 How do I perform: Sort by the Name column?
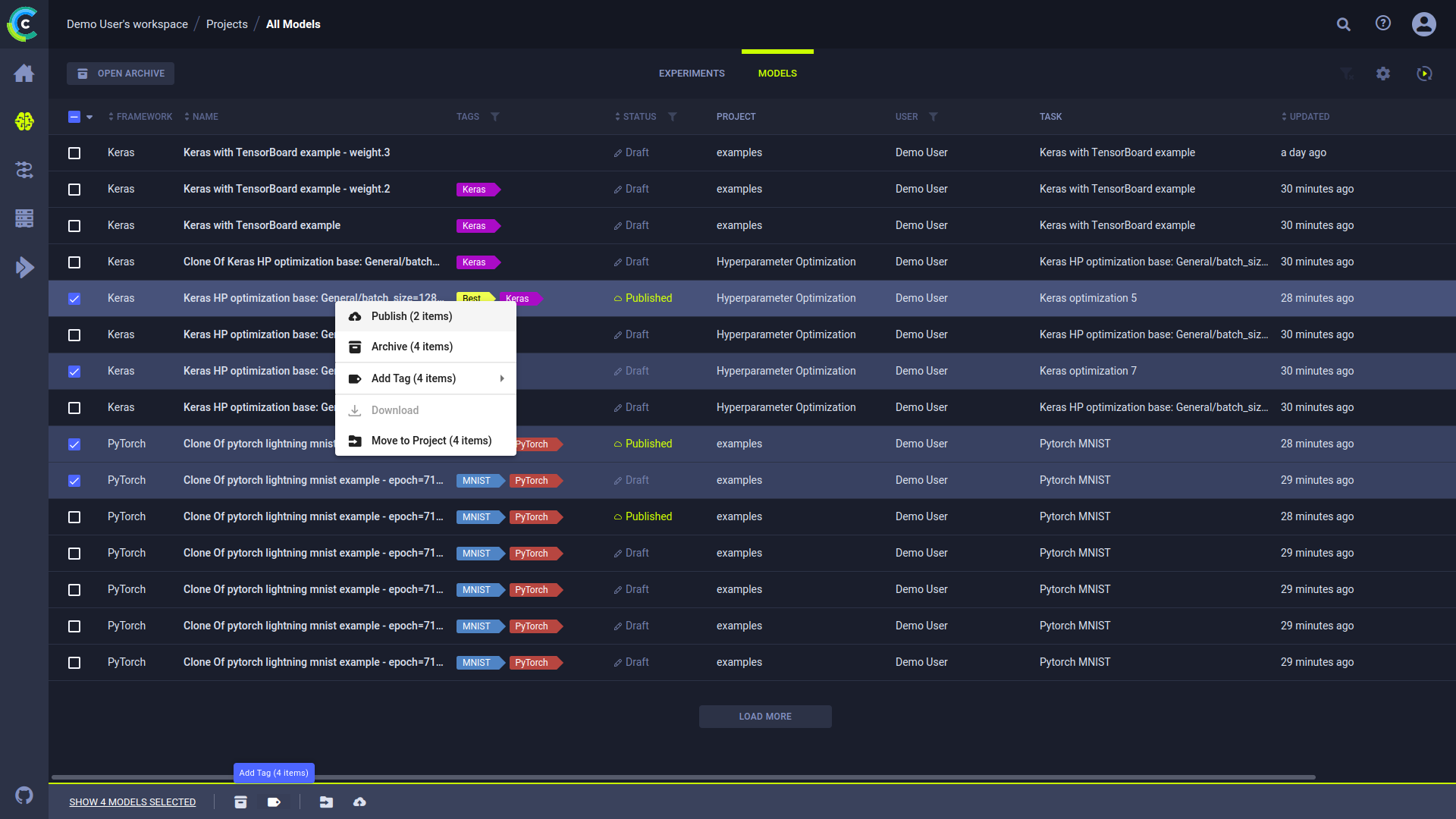(x=201, y=117)
